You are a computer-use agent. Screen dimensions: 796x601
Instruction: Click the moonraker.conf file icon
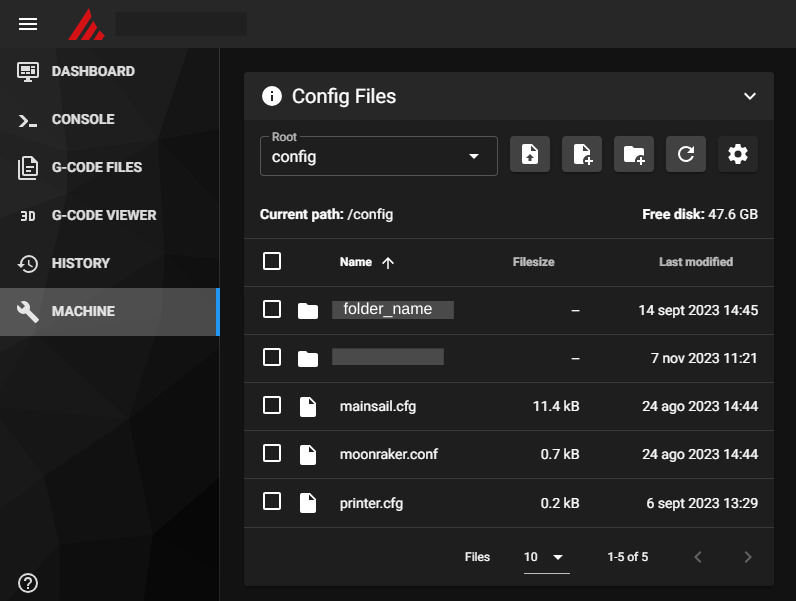308,455
